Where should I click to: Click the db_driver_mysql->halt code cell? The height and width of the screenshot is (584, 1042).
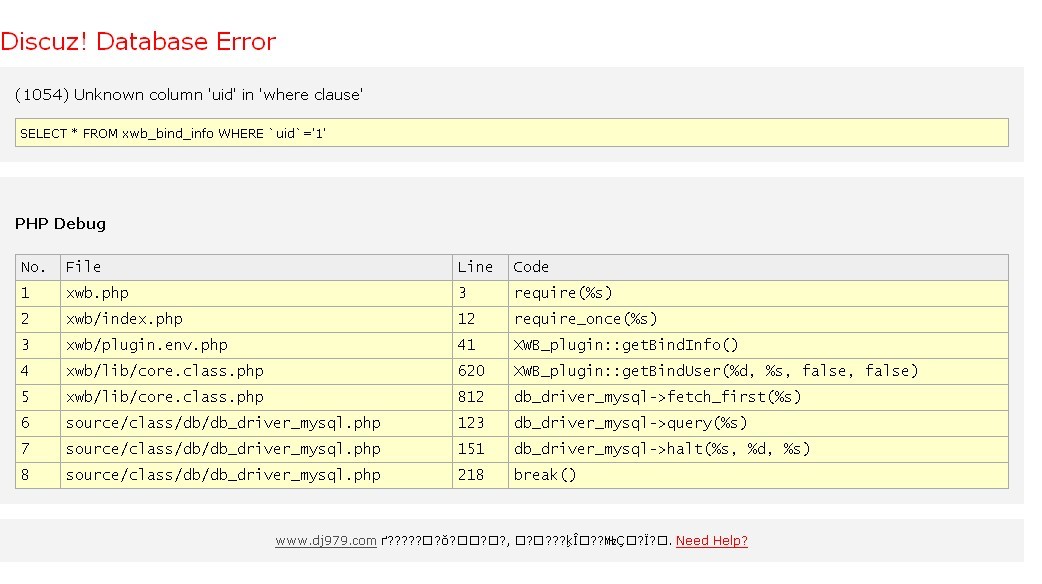tap(758, 448)
